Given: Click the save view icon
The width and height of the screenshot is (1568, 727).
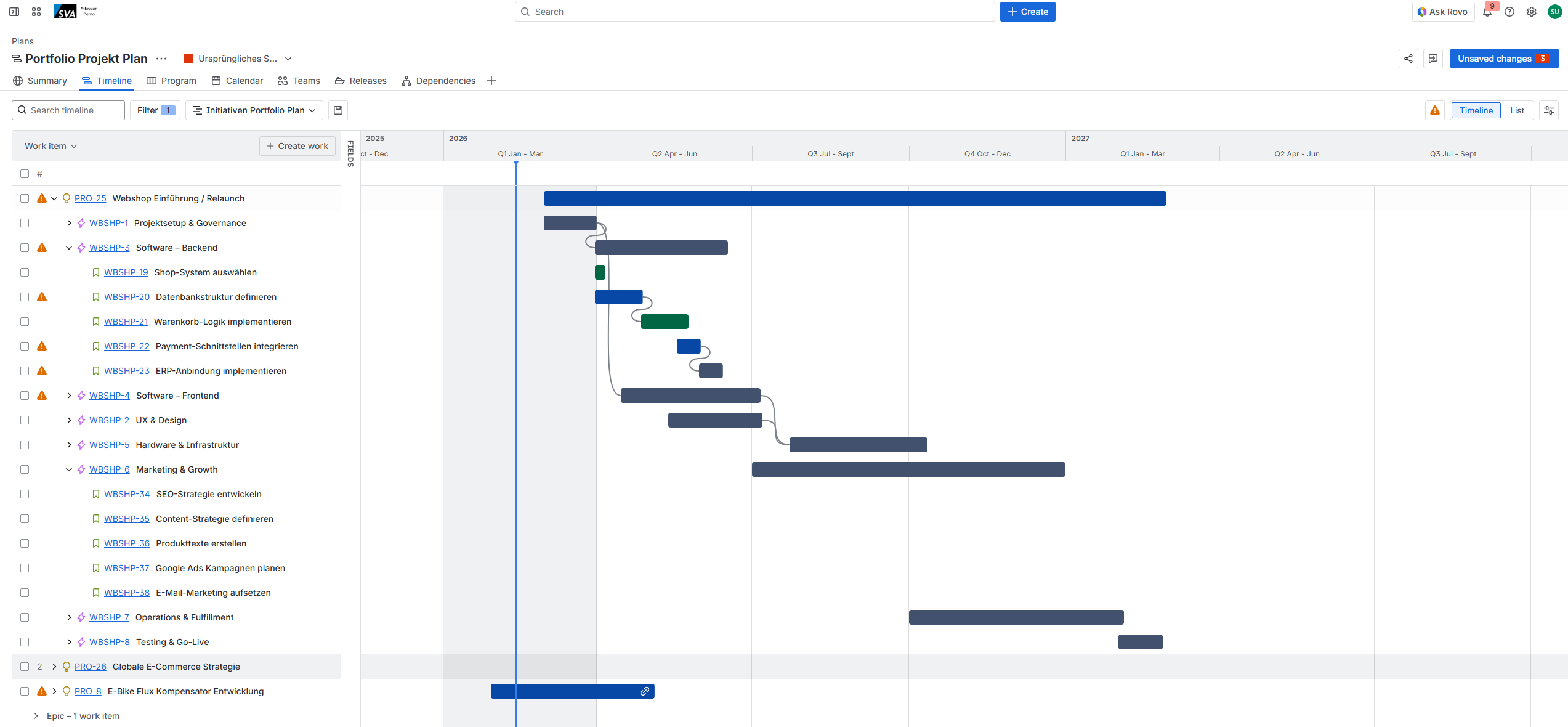Looking at the screenshot, I should 338,110.
